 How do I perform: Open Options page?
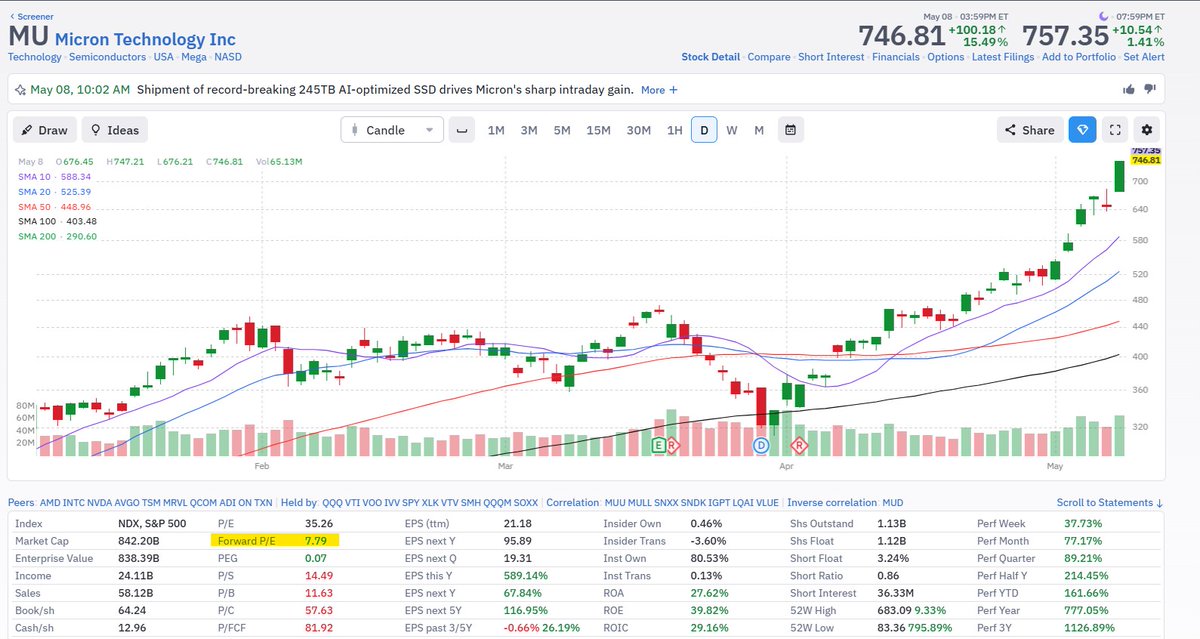(946, 57)
